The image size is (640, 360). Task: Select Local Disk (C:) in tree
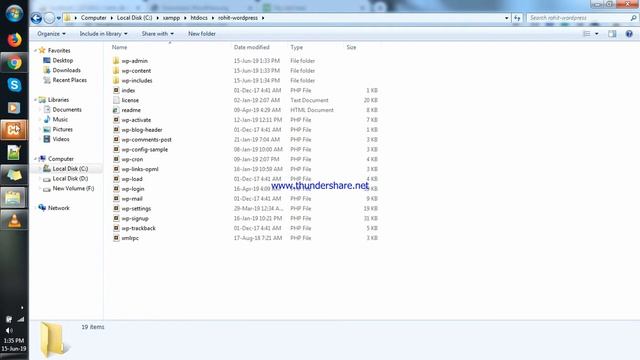point(70,169)
